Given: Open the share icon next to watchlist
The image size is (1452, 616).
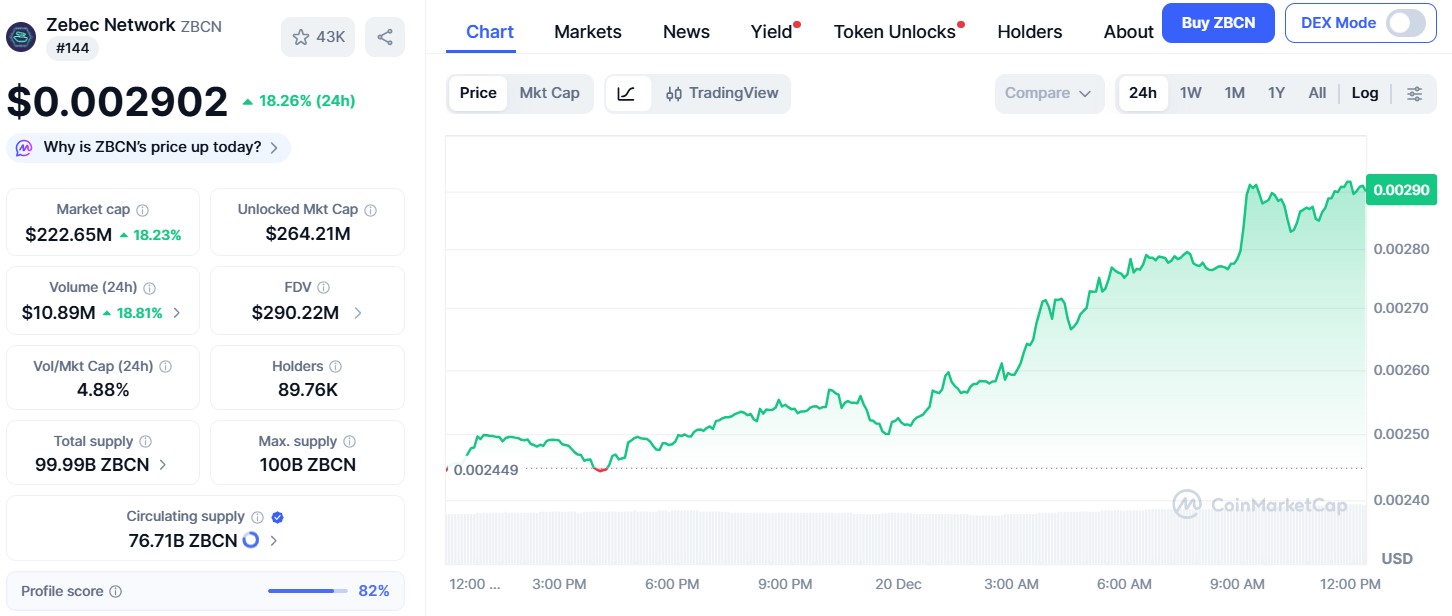Looking at the screenshot, I should click(x=385, y=36).
